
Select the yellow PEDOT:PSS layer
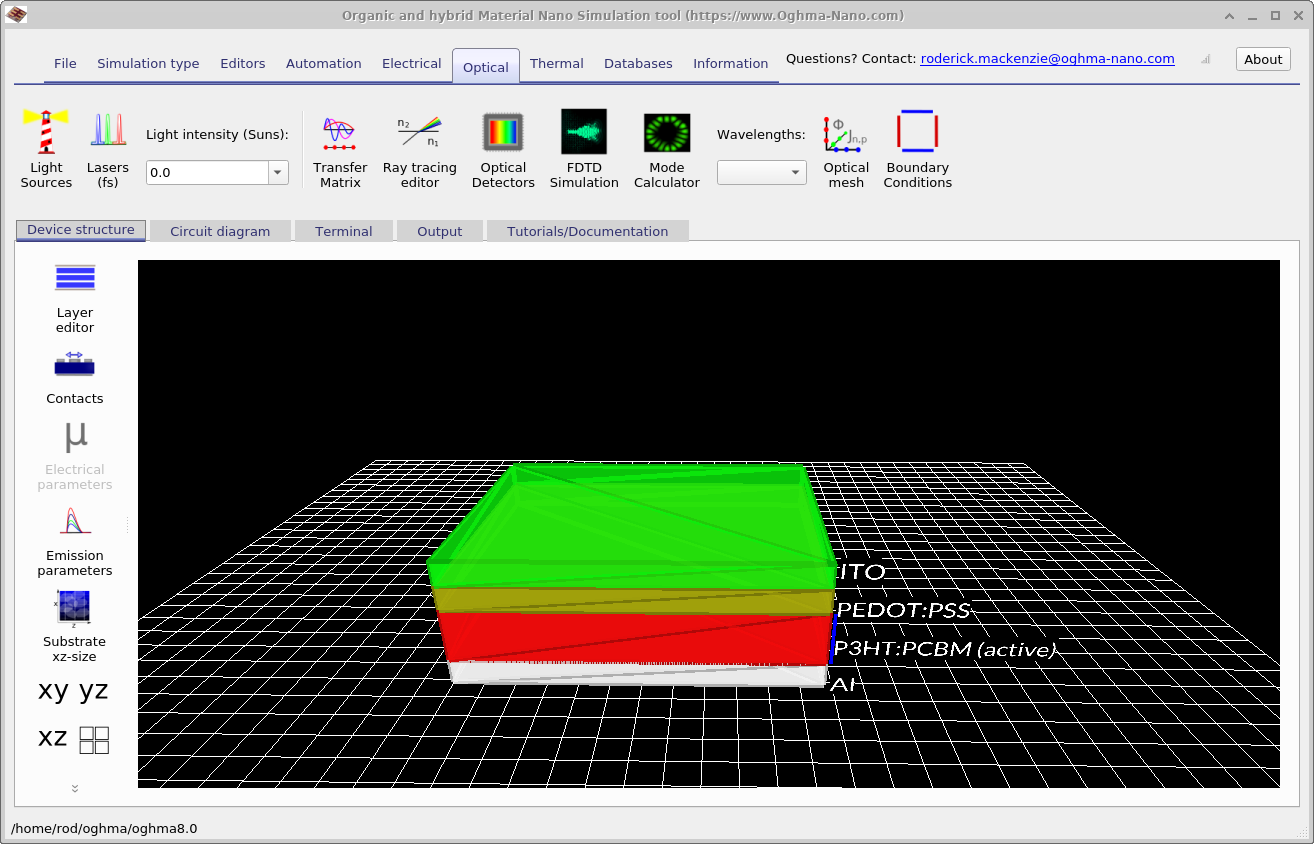click(x=635, y=602)
